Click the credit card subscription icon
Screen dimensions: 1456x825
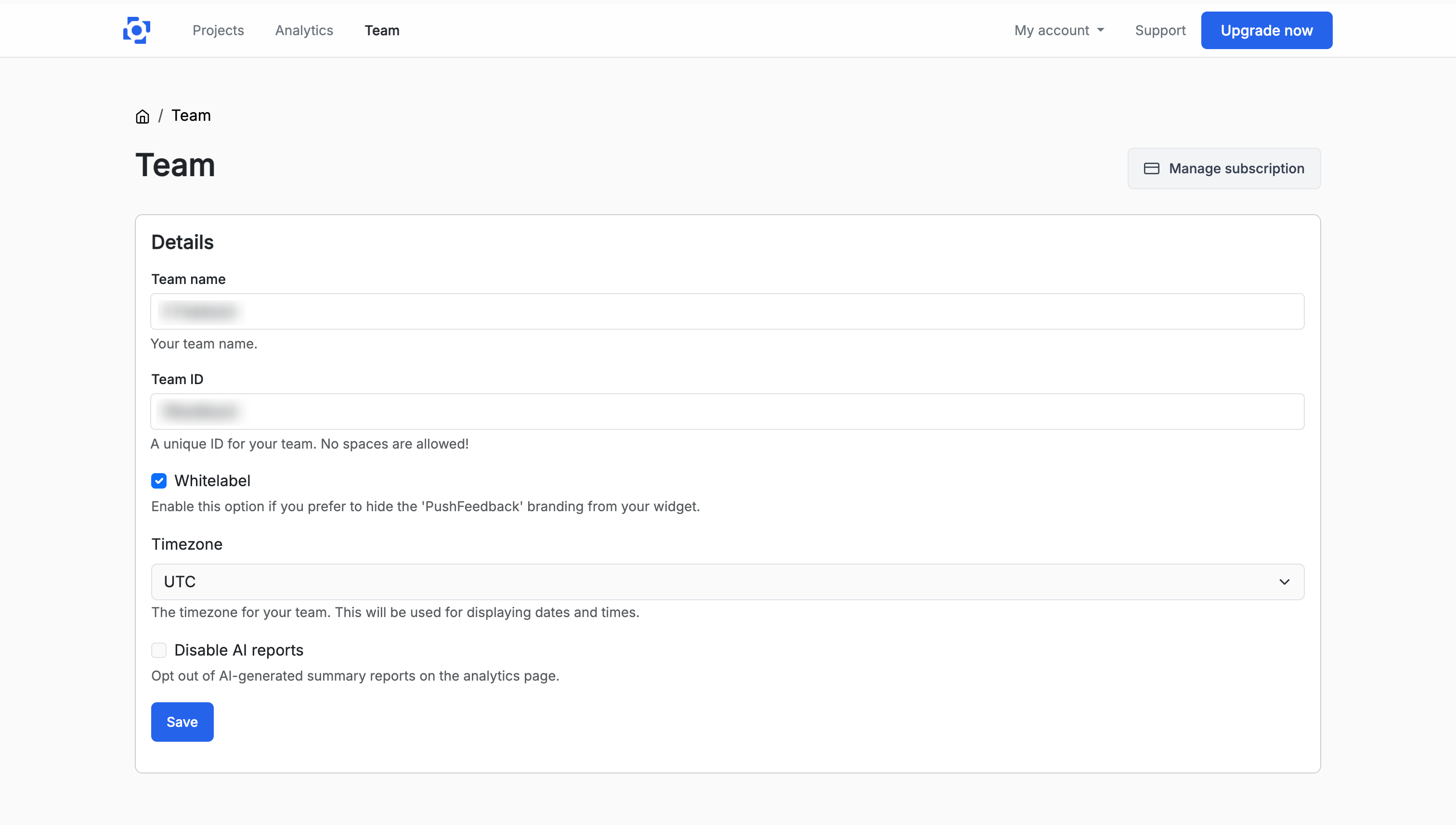1151,168
